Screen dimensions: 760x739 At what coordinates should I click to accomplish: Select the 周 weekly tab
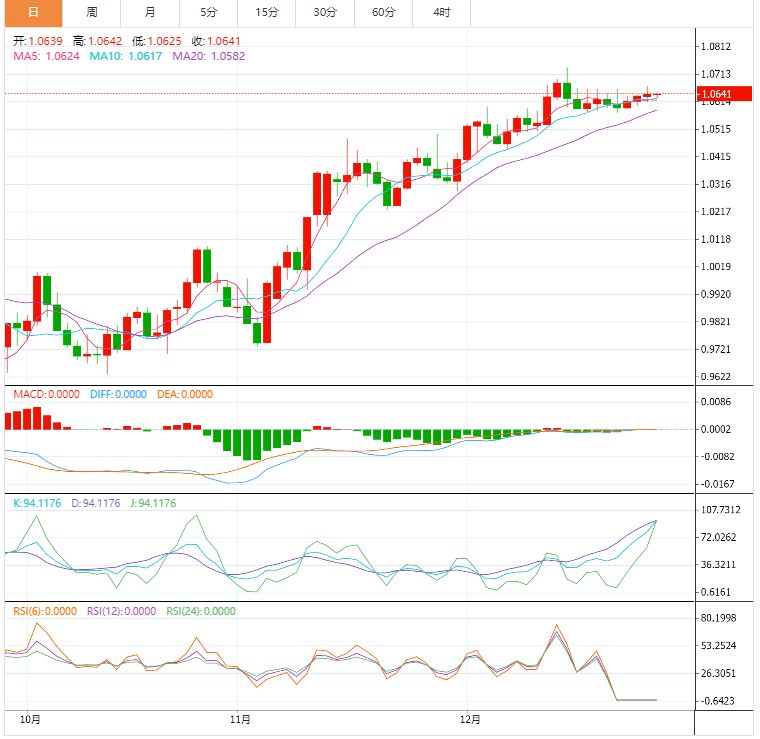click(92, 13)
